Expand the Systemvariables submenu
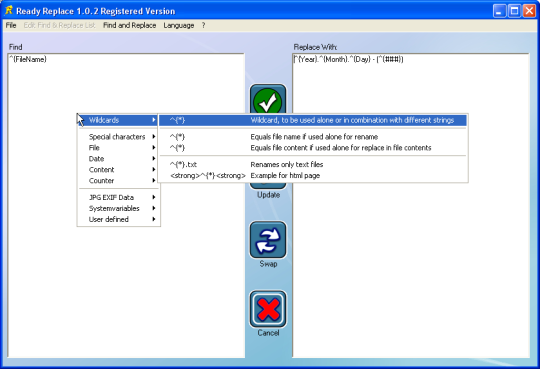Image resolution: width=540 pixels, height=369 pixels. click(x=118, y=208)
